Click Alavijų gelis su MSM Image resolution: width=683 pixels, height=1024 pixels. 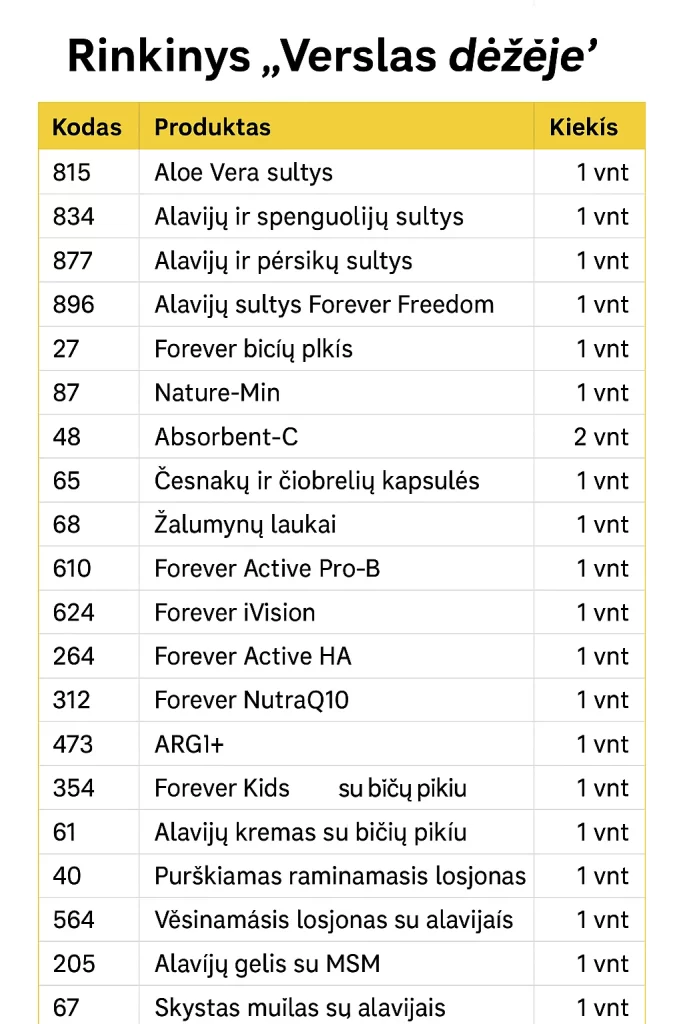pyautogui.click(x=267, y=965)
